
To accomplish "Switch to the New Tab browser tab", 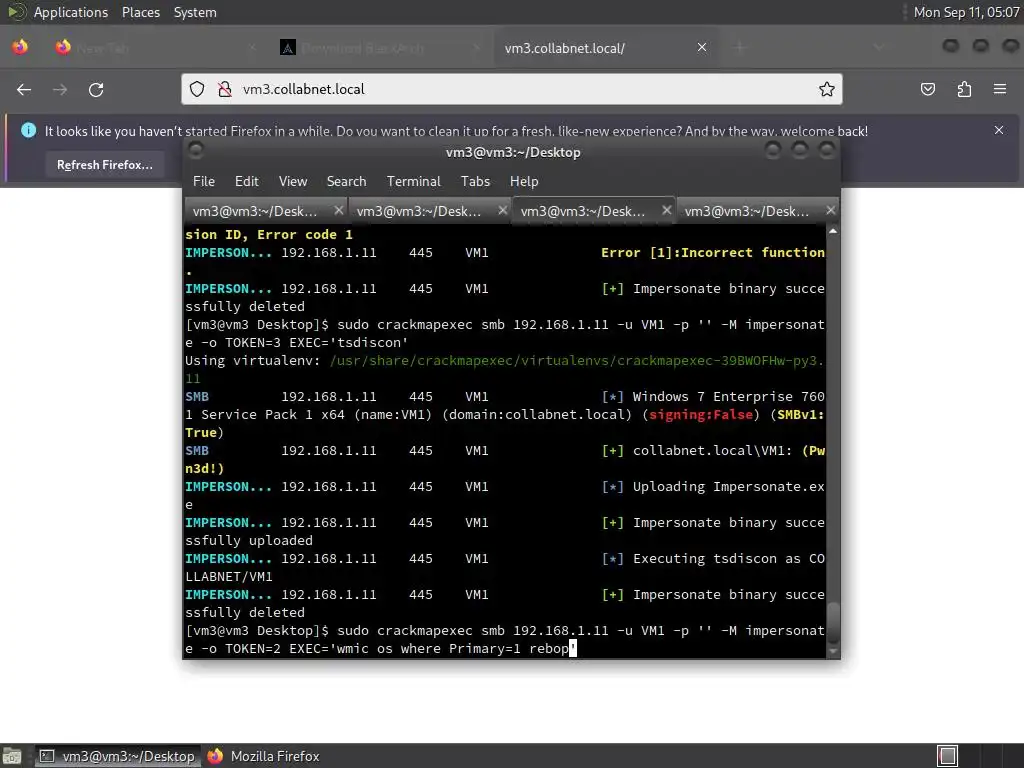I will [157, 48].
